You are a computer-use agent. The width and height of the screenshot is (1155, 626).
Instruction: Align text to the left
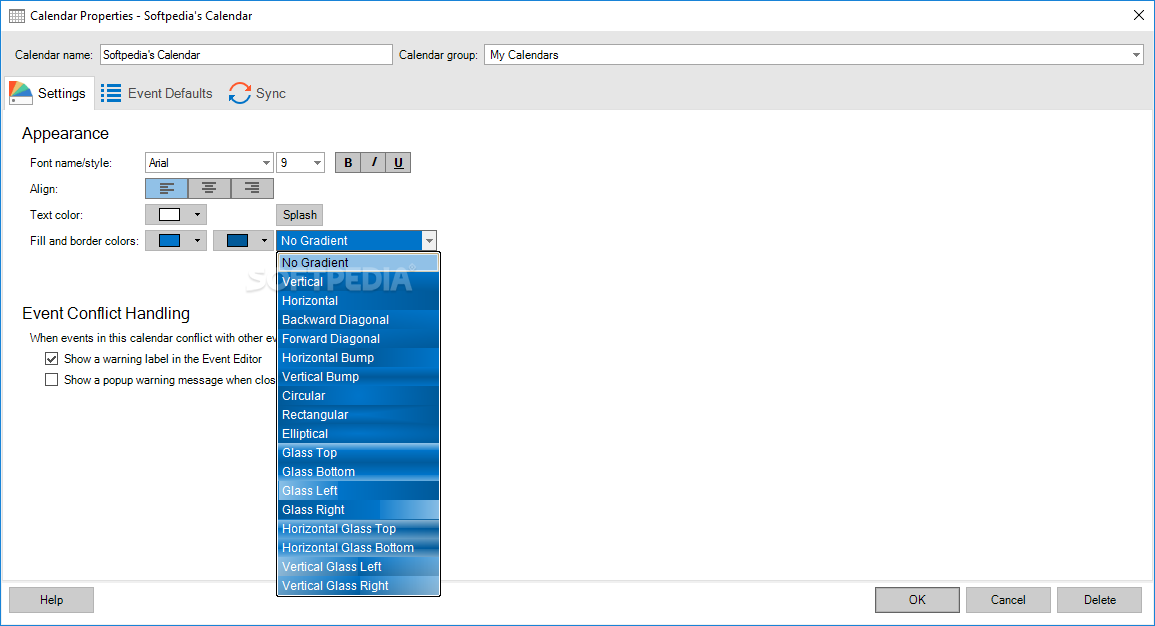166,189
